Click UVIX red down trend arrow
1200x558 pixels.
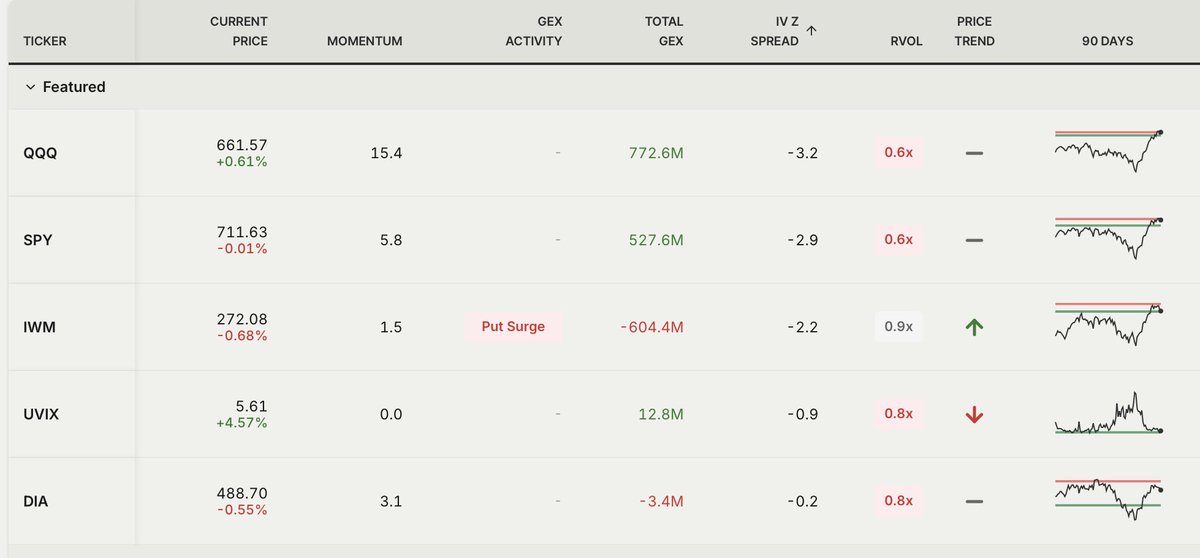click(x=974, y=414)
